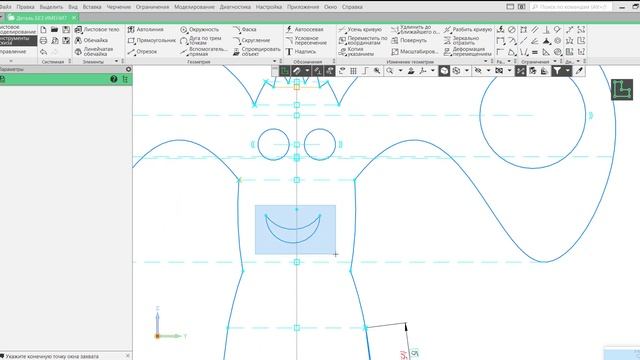Viewport: 640px width, 360px height.
Task: Choose Переместить по координатам command
Action: [363, 40]
